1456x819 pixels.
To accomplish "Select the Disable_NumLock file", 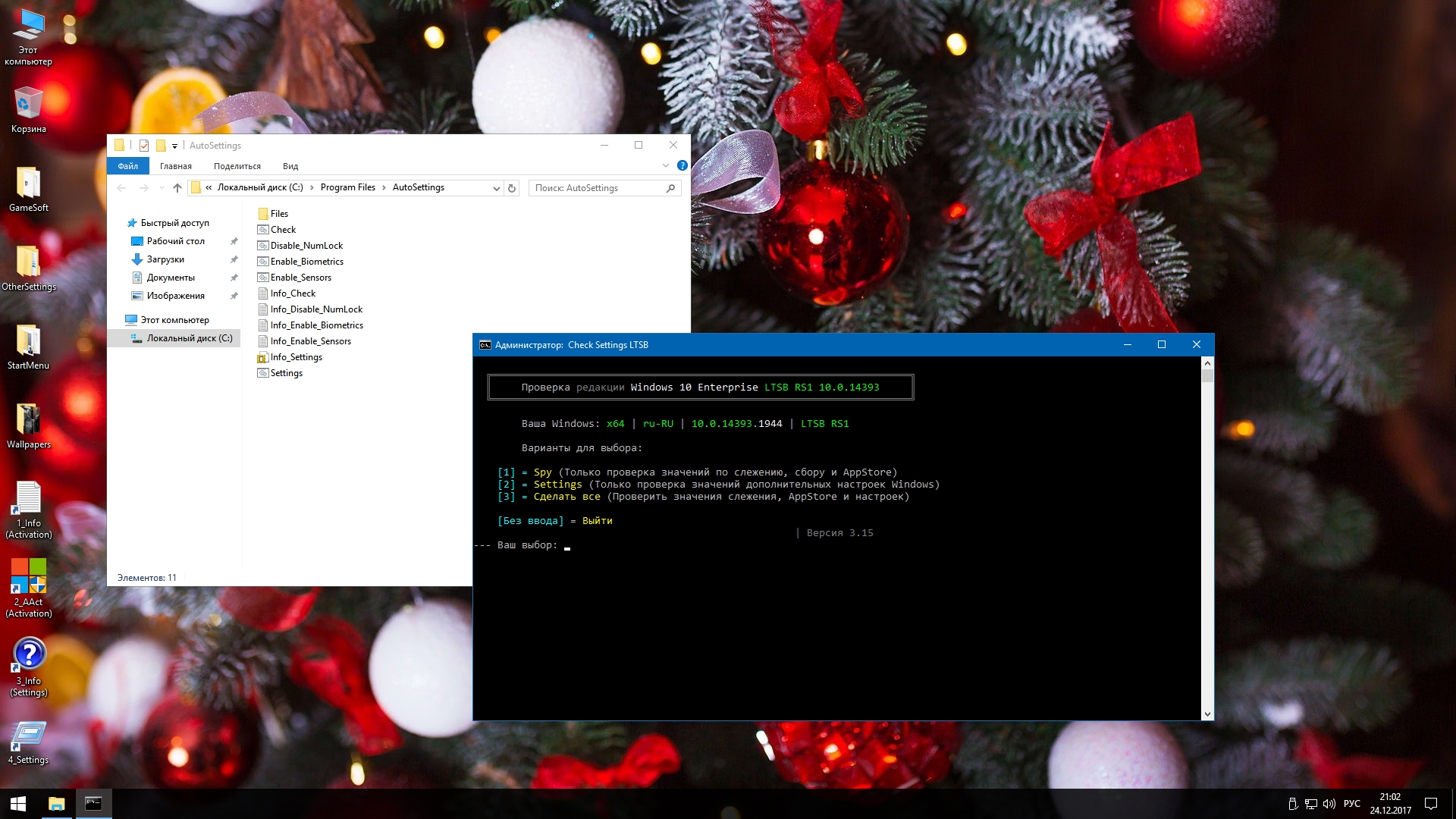I will pos(300,246).
